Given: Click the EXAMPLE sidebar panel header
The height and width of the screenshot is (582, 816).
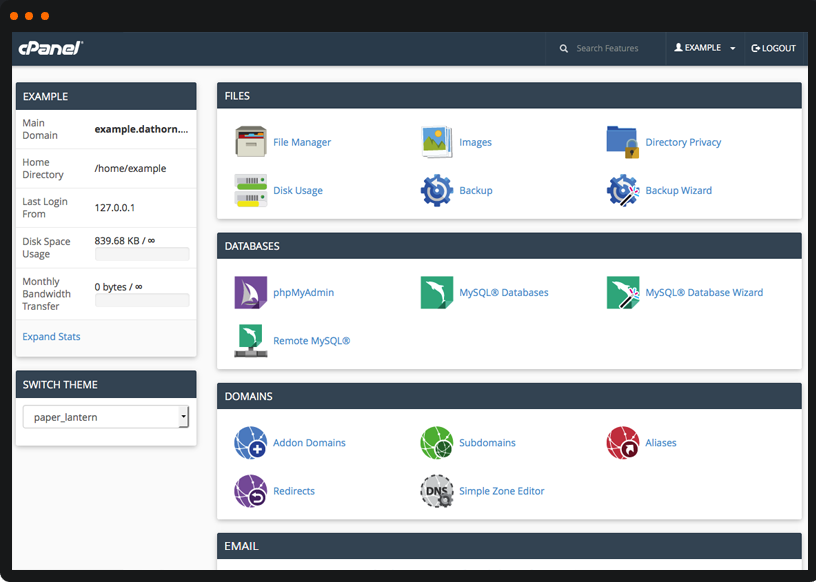Looking at the screenshot, I should (106, 96).
